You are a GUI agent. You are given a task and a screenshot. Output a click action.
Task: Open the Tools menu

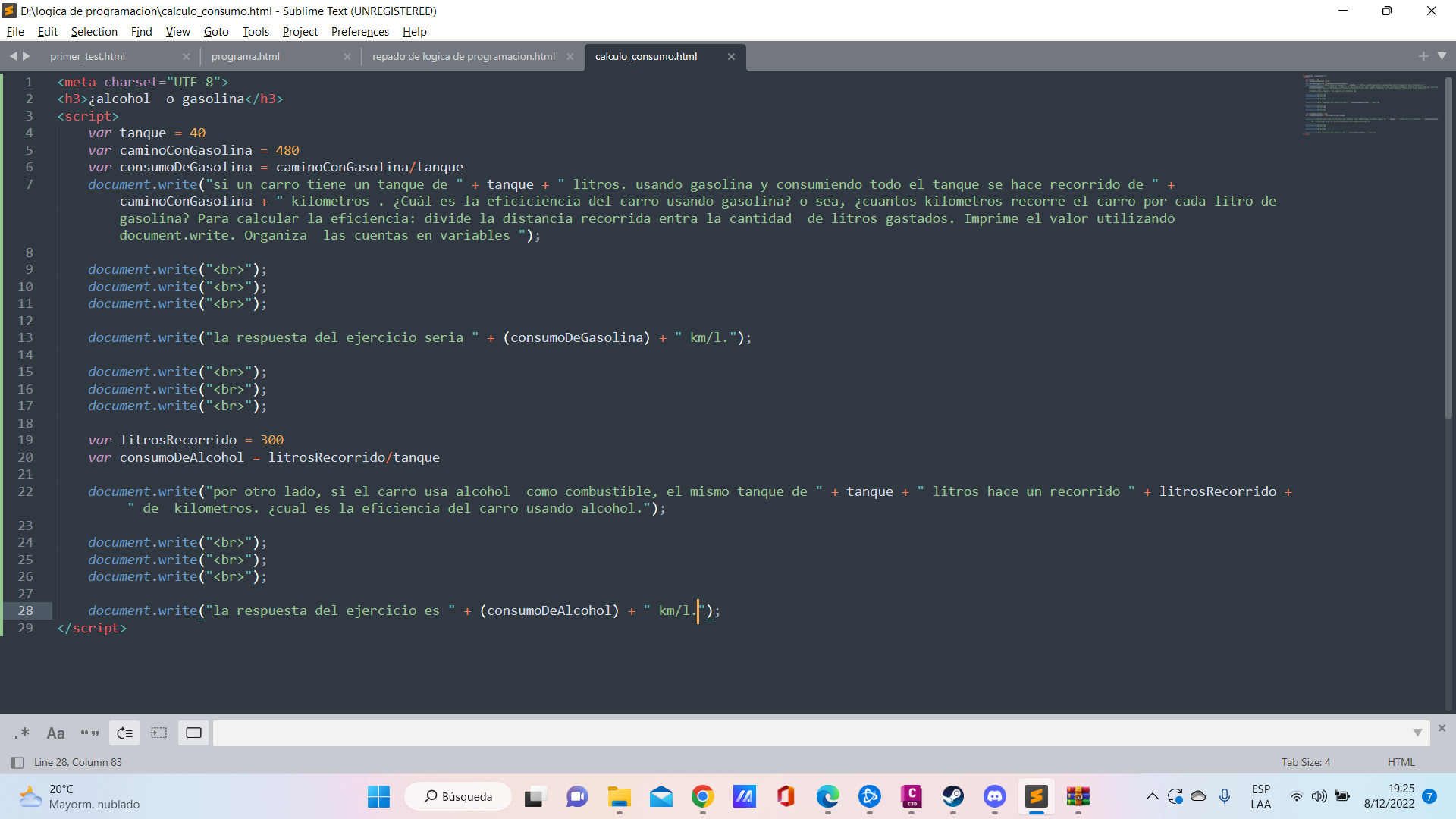(256, 32)
